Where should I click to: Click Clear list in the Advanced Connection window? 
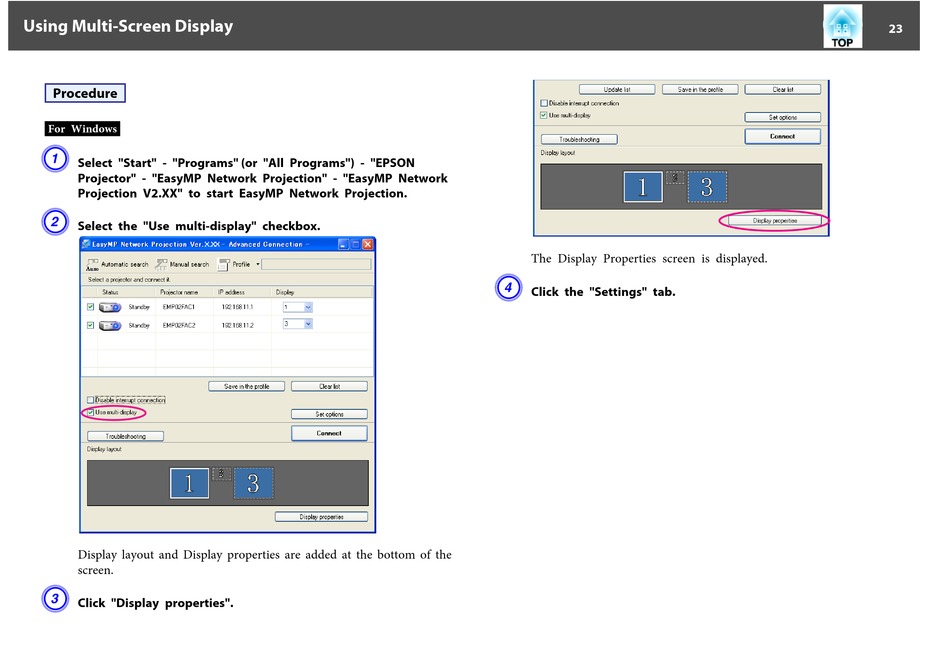(329, 386)
